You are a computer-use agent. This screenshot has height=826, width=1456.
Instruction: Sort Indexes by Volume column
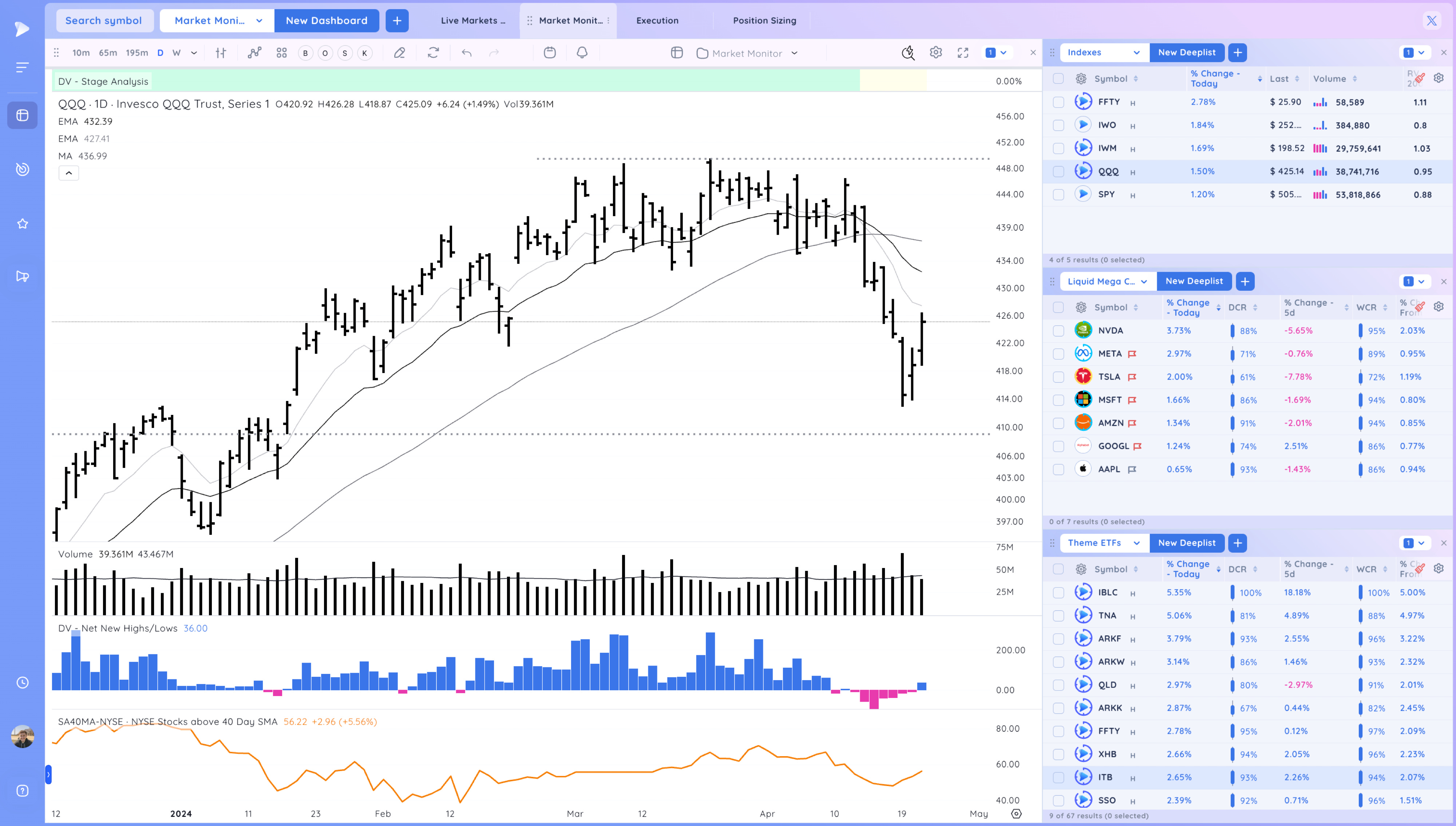[x=1334, y=79]
